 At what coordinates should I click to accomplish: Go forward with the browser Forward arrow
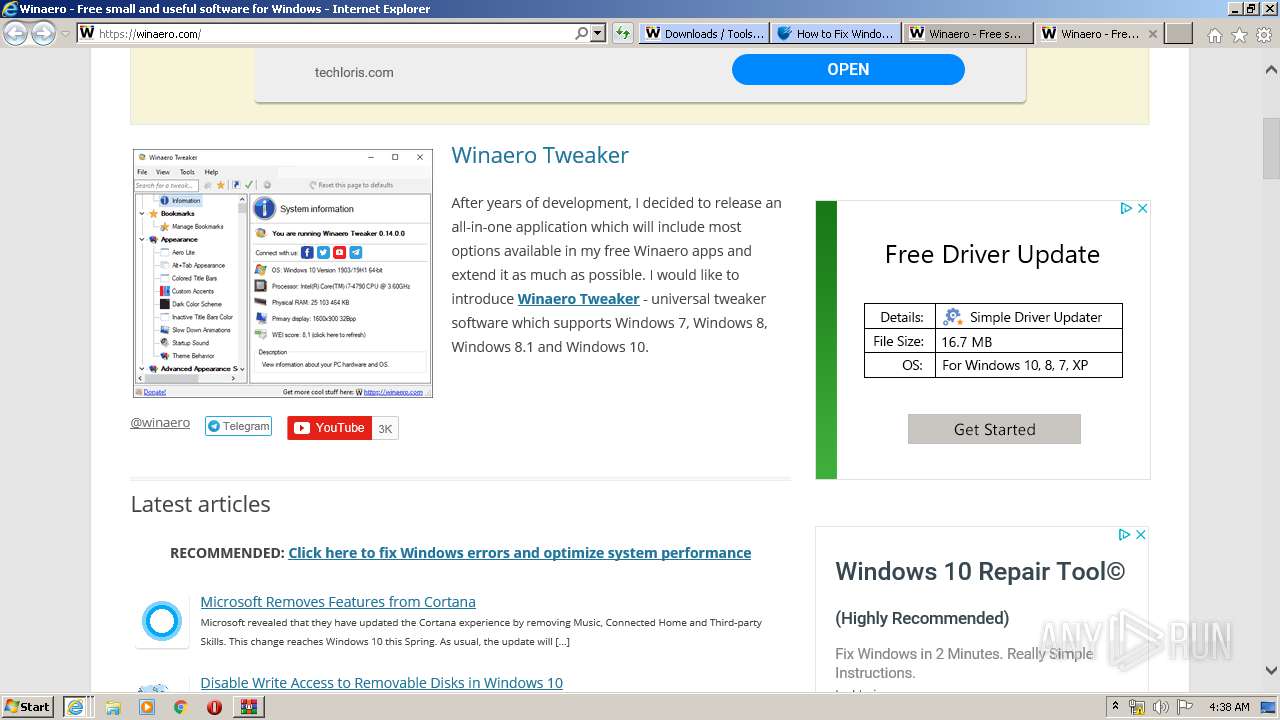(43, 33)
